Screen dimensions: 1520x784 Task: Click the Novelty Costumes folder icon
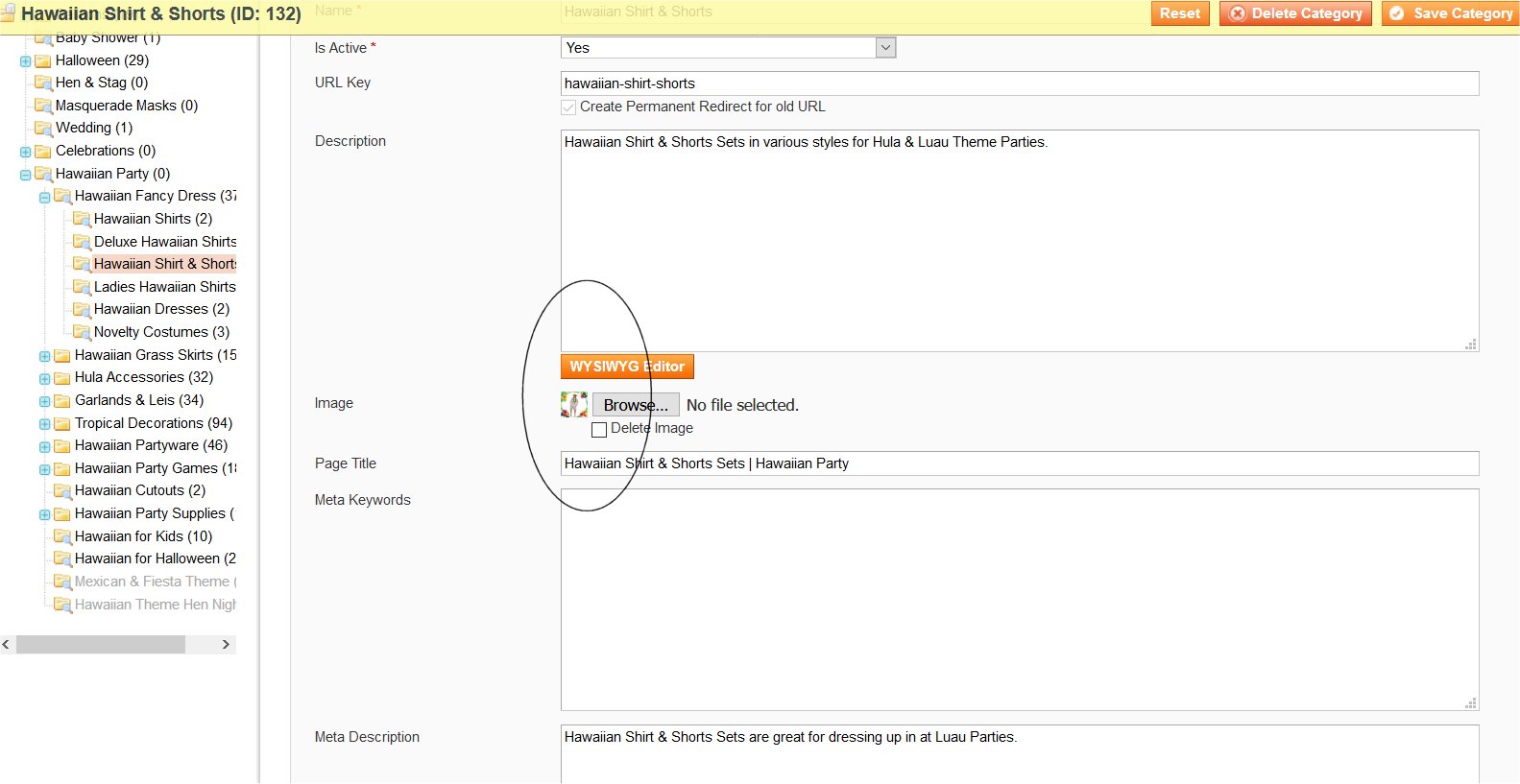(82, 332)
